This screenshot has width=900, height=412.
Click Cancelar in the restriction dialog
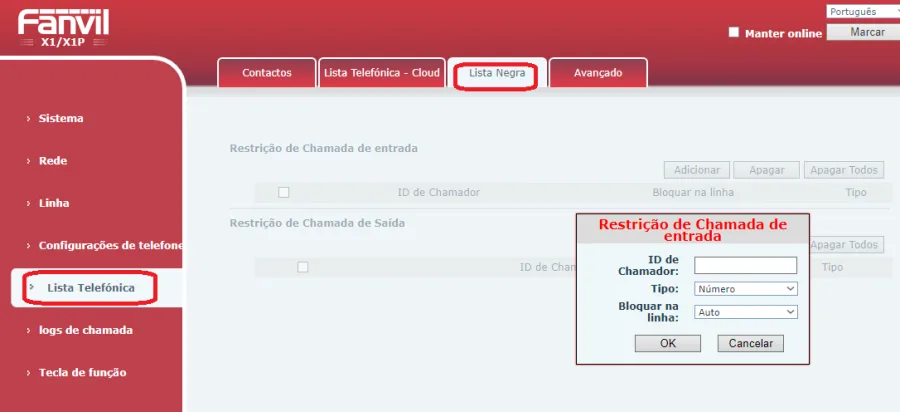(751, 343)
